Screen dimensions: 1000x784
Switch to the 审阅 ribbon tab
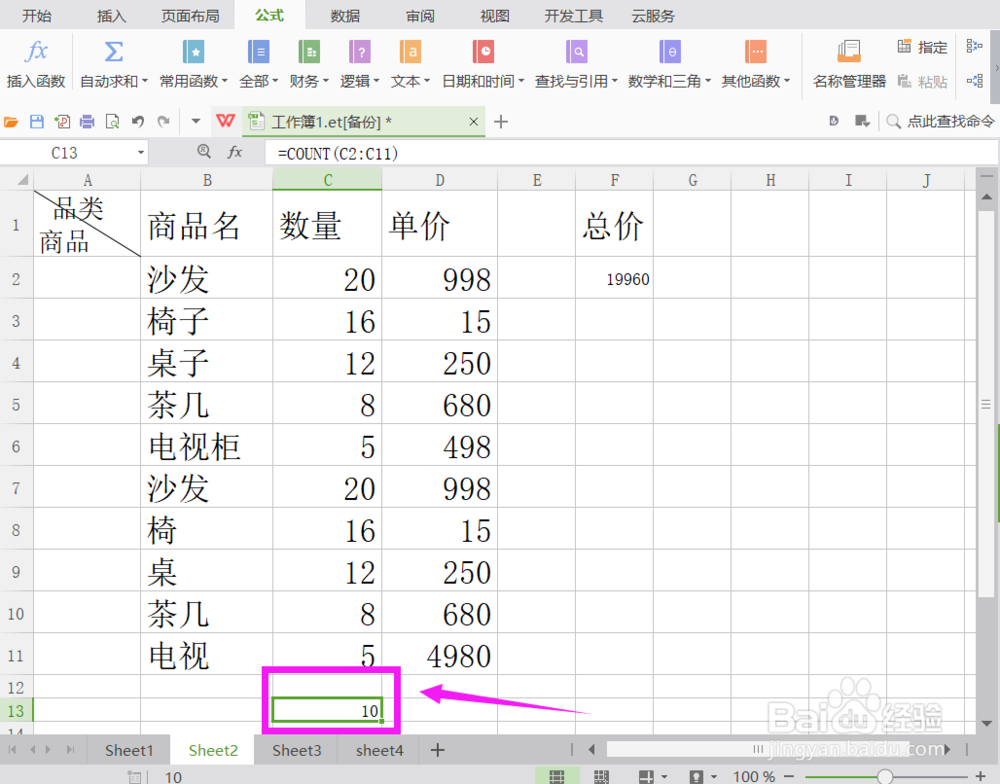(420, 15)
